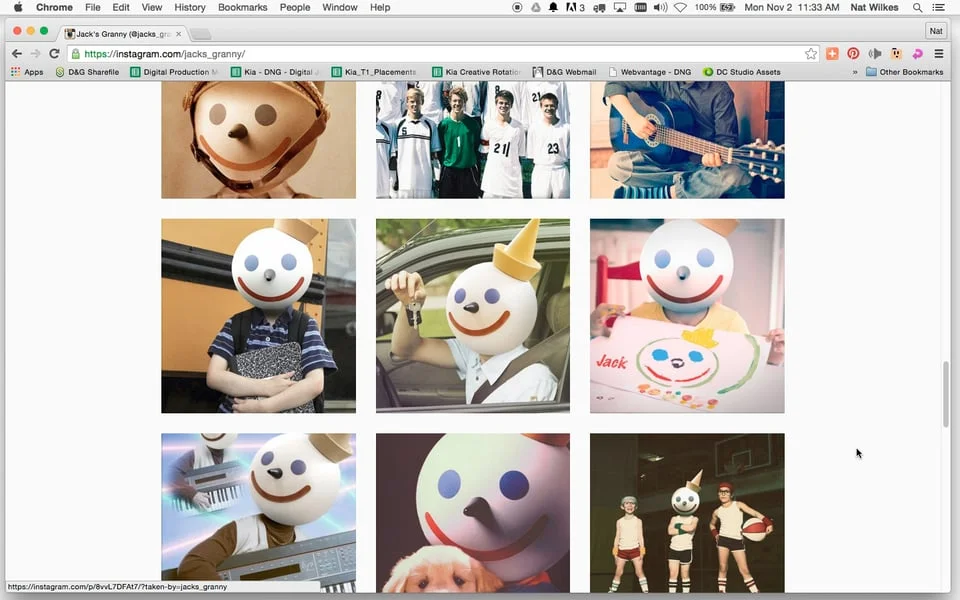This screenshot has height=600, width=960.
Task: Open the Nat profile switcher button
Action: (936, 31)
